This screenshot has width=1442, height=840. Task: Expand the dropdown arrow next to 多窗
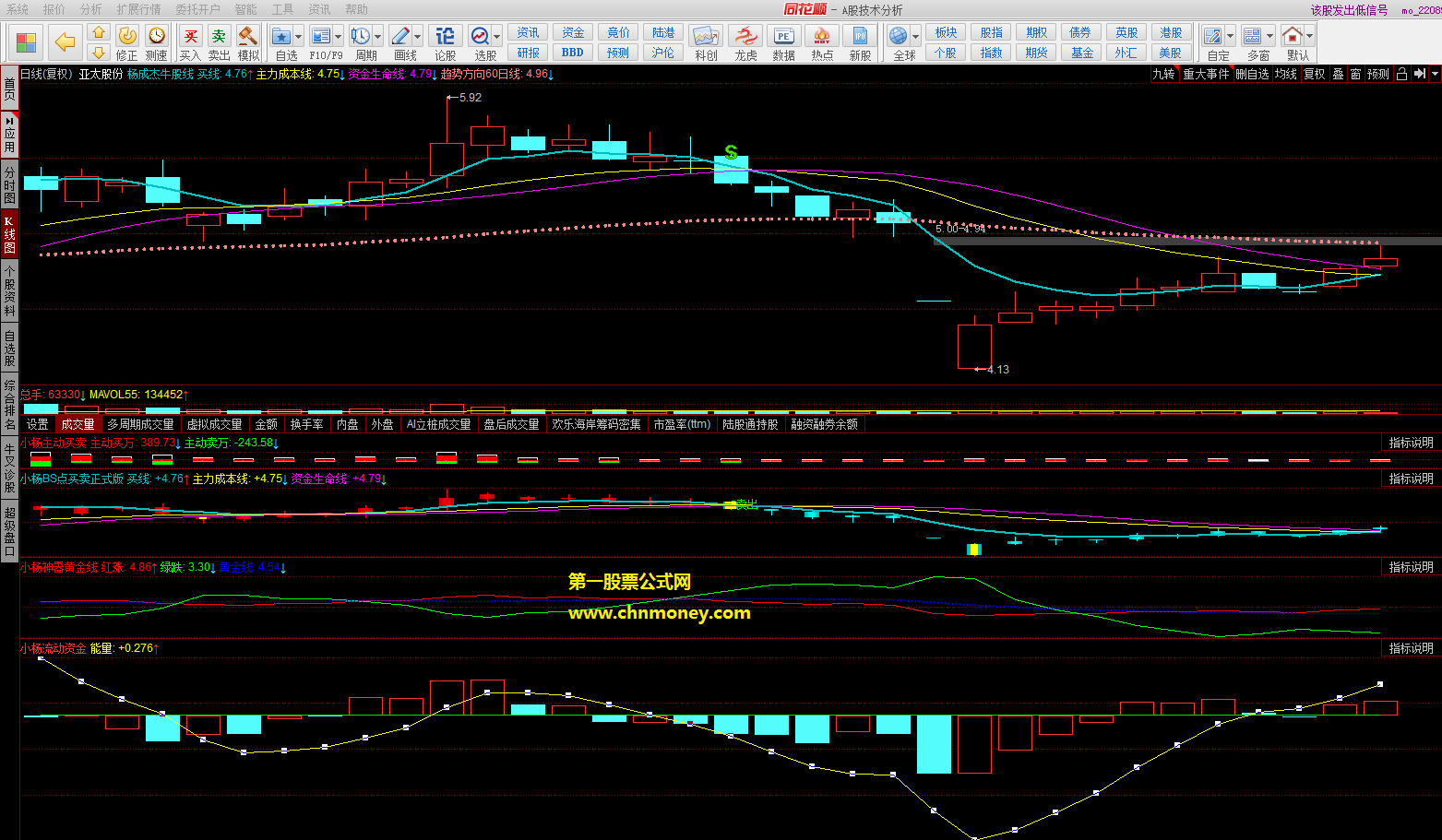point(1269,37)
